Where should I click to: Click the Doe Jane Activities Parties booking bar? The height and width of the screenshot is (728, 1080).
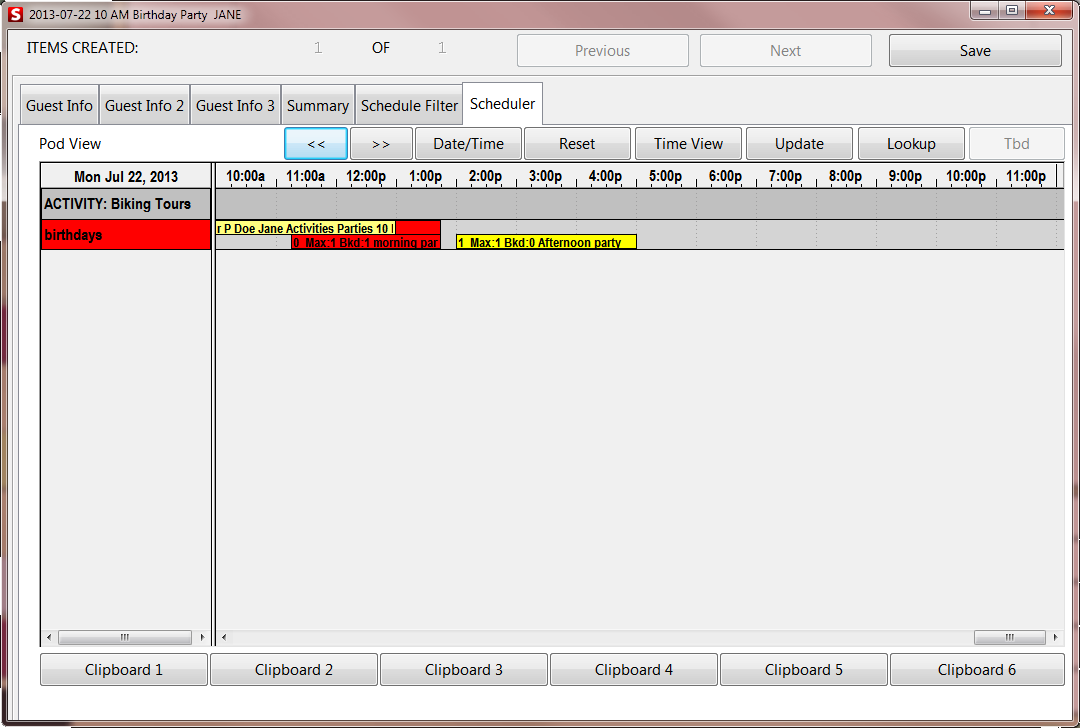(305, 228)
